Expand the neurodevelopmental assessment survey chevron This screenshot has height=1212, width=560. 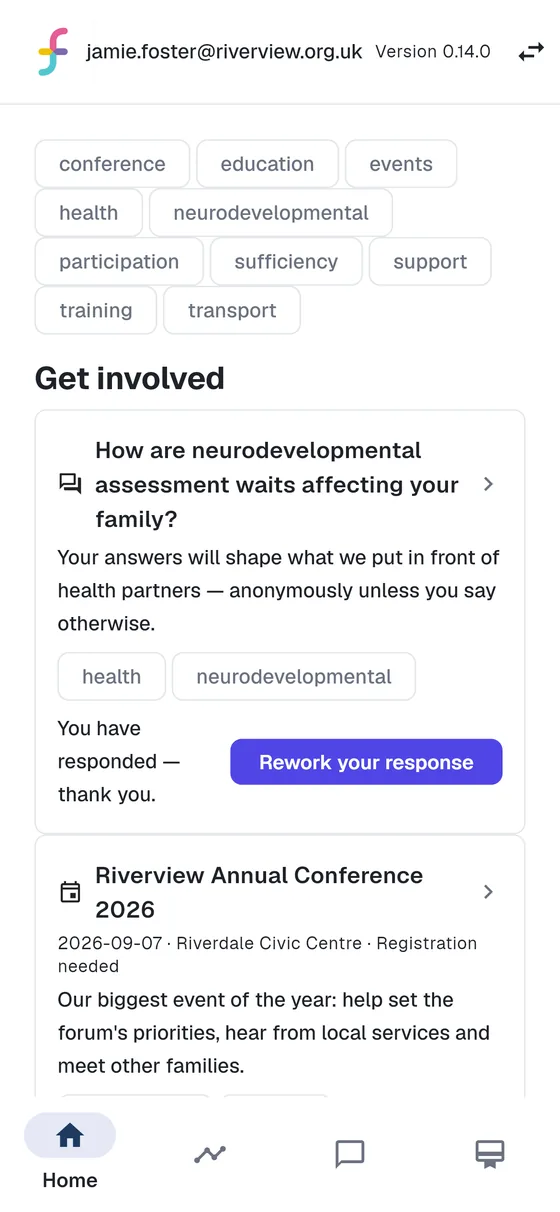pos(488,484)
